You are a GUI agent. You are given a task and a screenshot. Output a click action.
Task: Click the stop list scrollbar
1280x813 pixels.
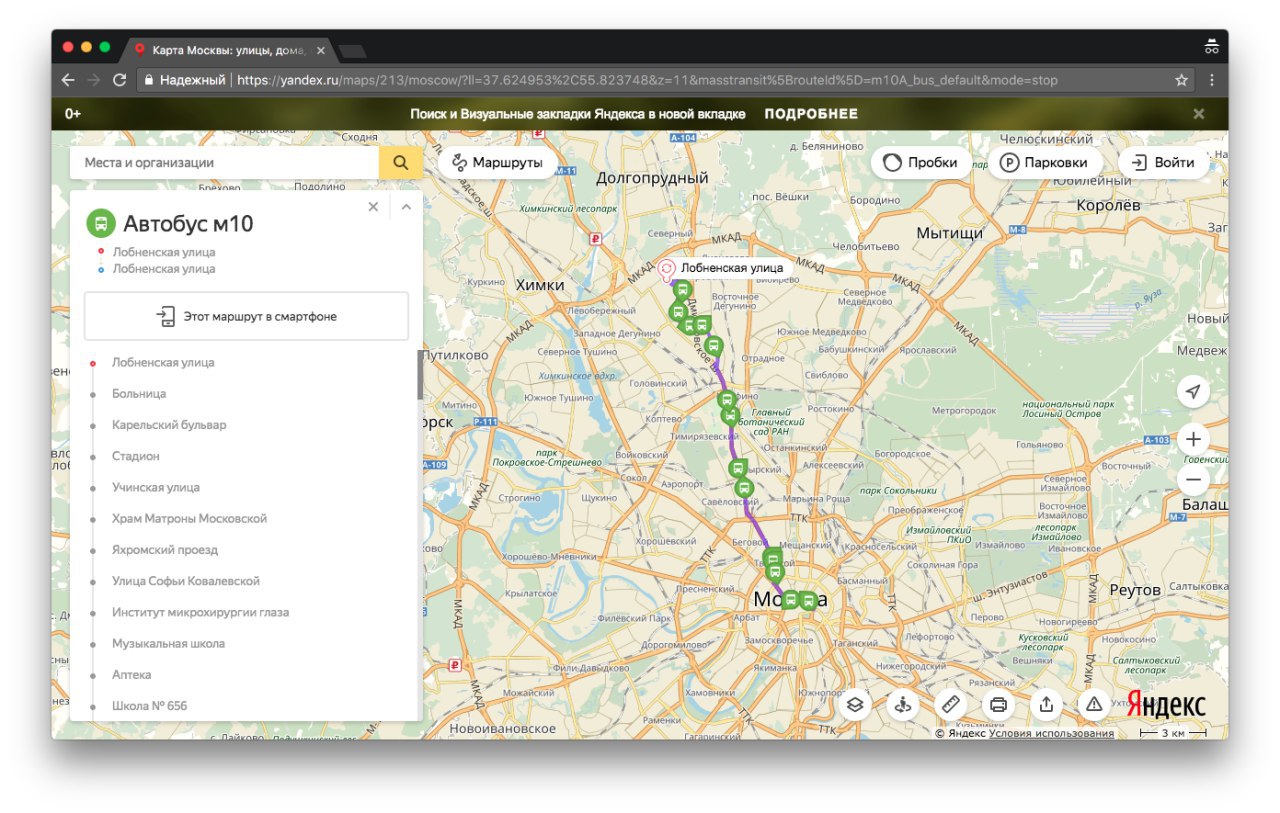pyautogui.click(x=420, y=375)
